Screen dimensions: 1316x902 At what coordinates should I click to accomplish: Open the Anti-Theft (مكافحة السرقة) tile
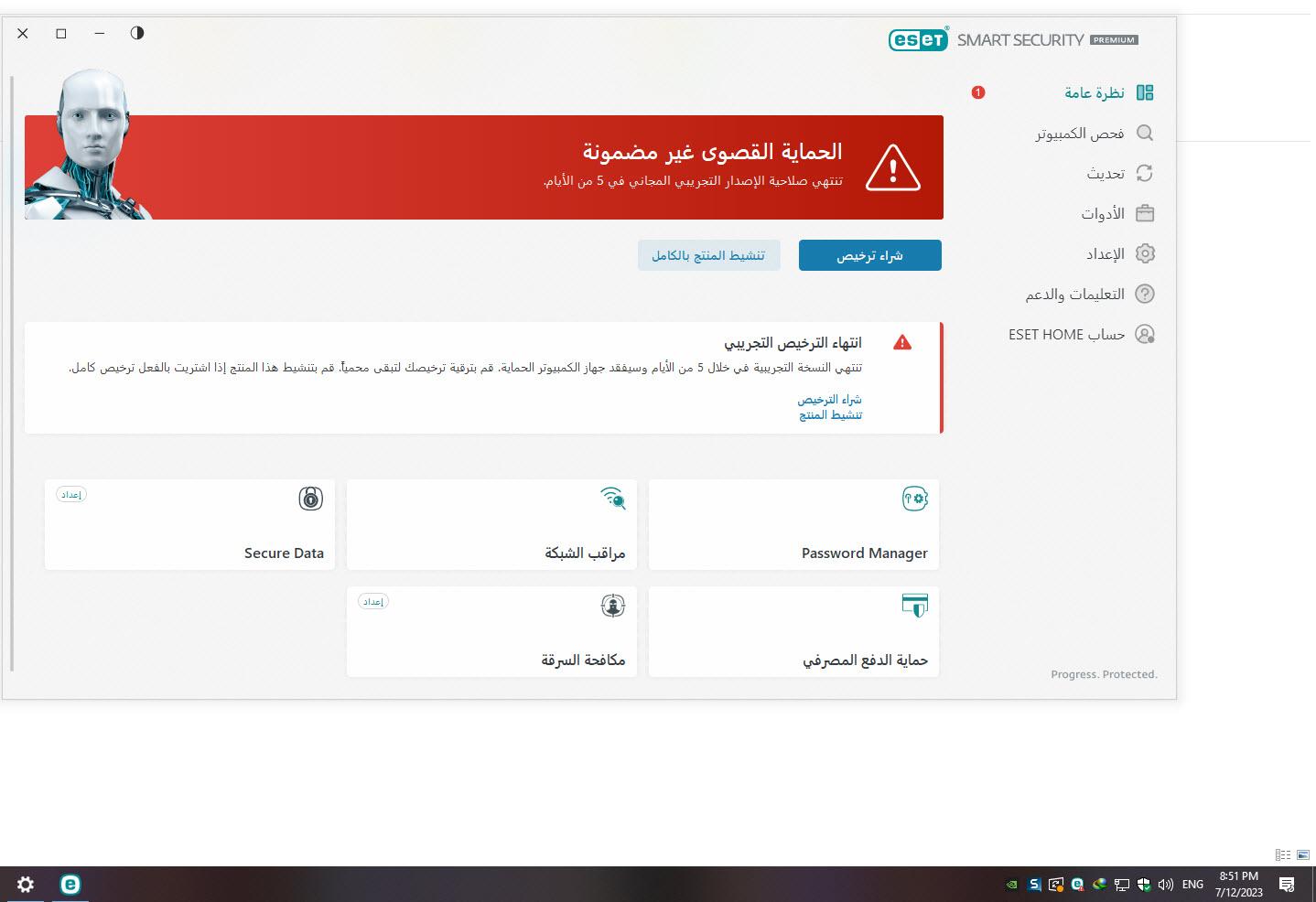point(491,631)
